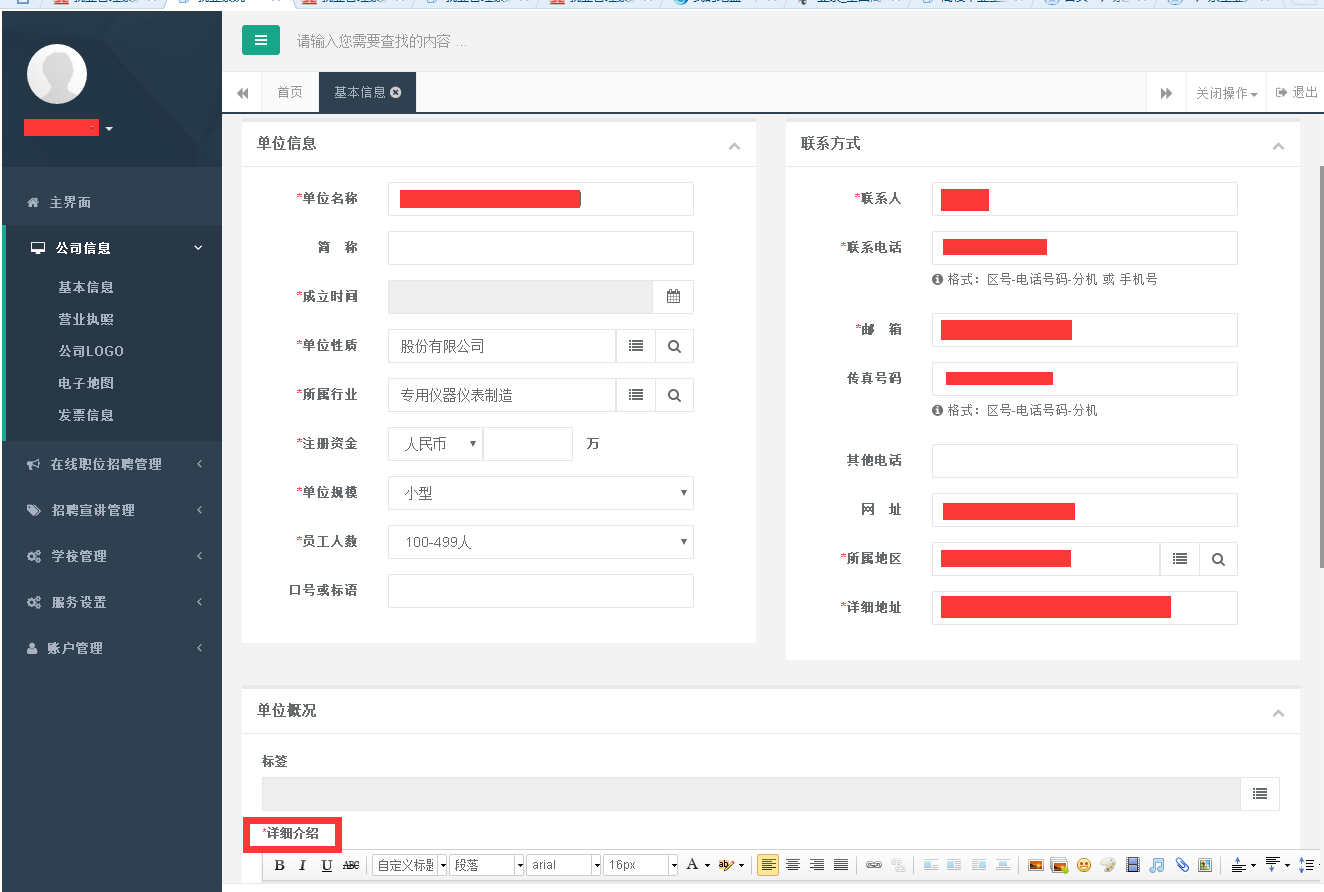
Task: Expand 学校管理 menu
Action: pyautogui.click(x=111, y=556)
